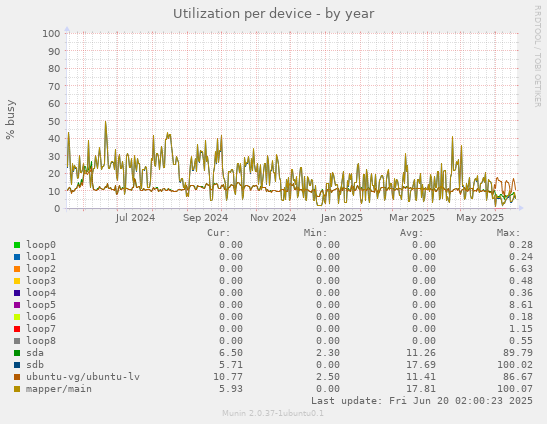Image resolution: width=547 pixels, height=424 pixels.
Task: Click the loop2 orange color swatch
Action: [x=17, y=269]
